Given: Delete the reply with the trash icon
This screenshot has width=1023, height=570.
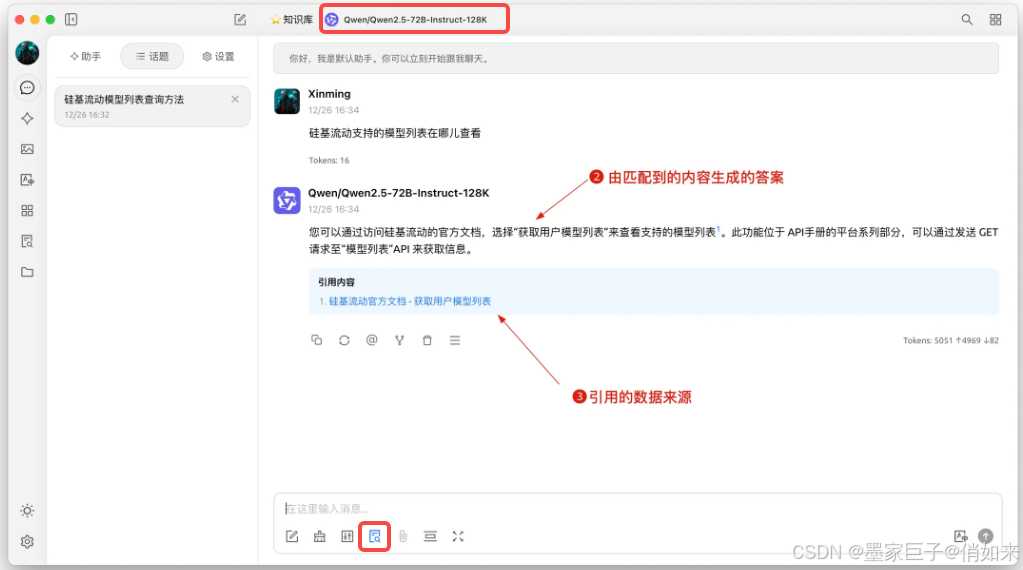Looking at the screenshot, I should click(427, 340).
